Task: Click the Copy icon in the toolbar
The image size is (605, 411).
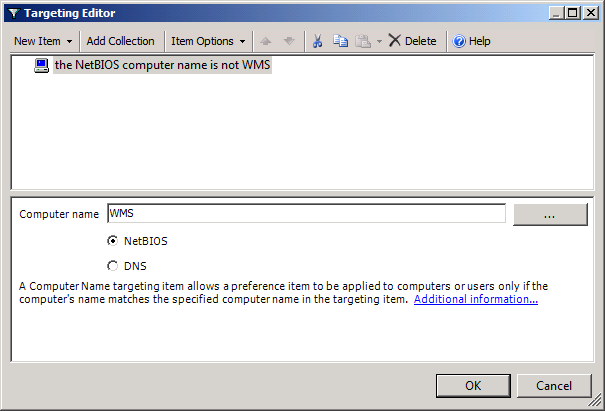Action: click(x=340, y=41)
